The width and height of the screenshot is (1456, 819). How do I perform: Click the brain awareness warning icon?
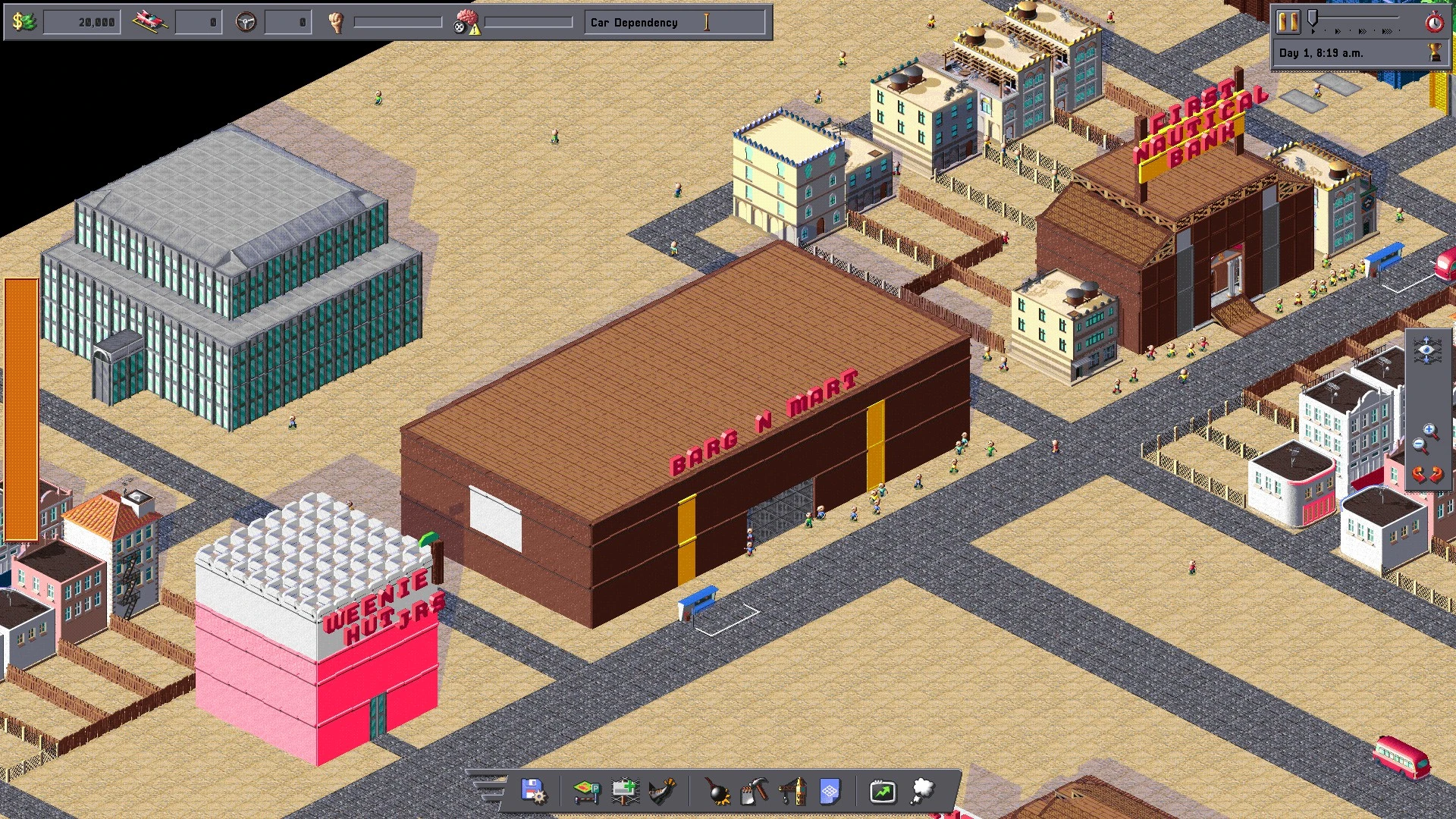click(467, 22)
